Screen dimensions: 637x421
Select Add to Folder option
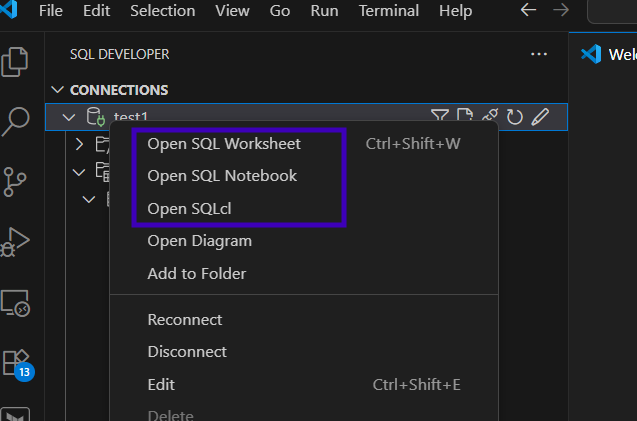(x=196, y=273)
